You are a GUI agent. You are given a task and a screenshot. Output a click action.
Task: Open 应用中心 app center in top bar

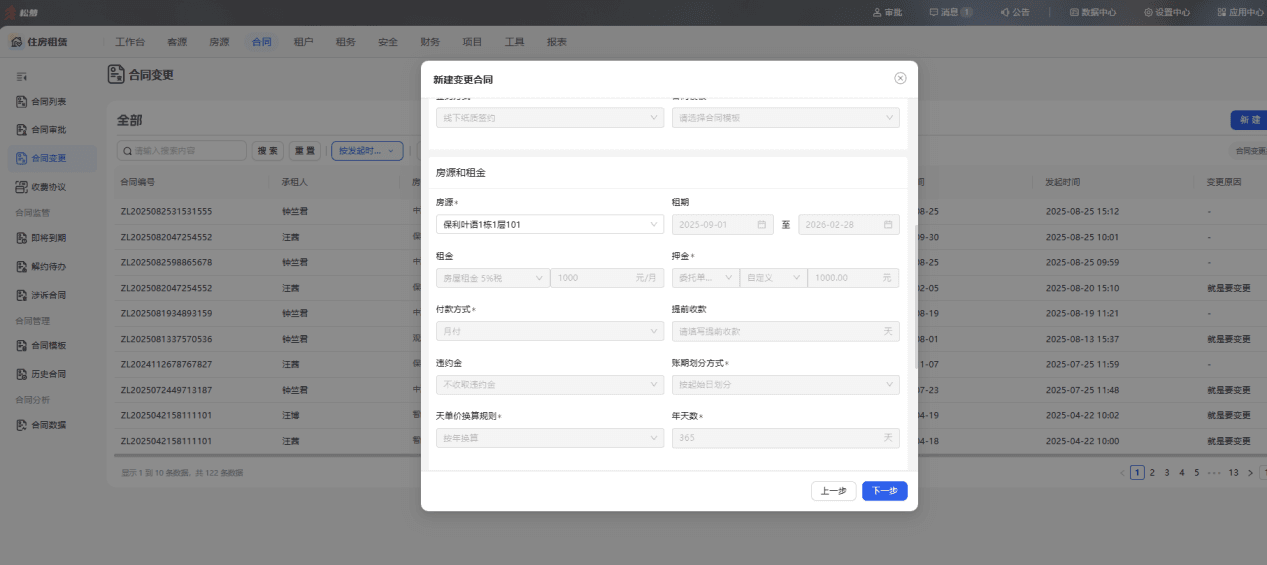pyautogui.click(x=1240, y=12)
